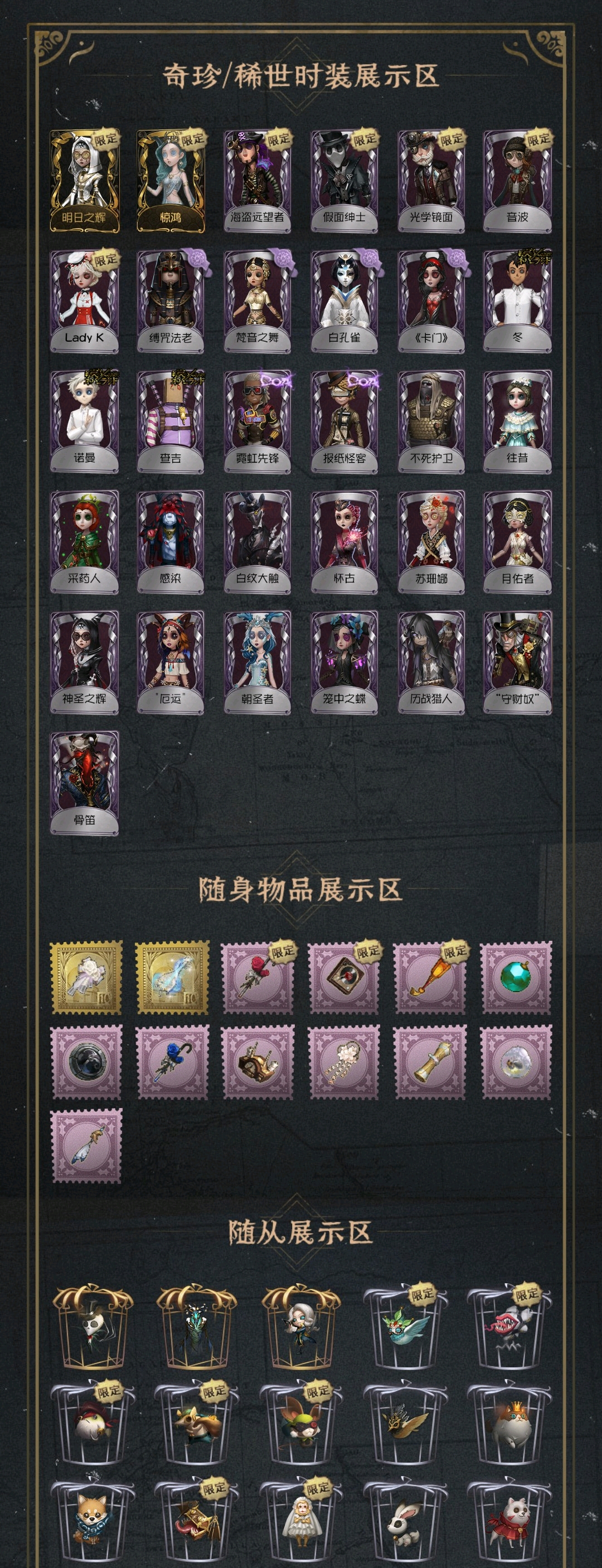602x1568 pixels.
Task: Select the 缚咒法老 costume card
Action: (171, 302)
